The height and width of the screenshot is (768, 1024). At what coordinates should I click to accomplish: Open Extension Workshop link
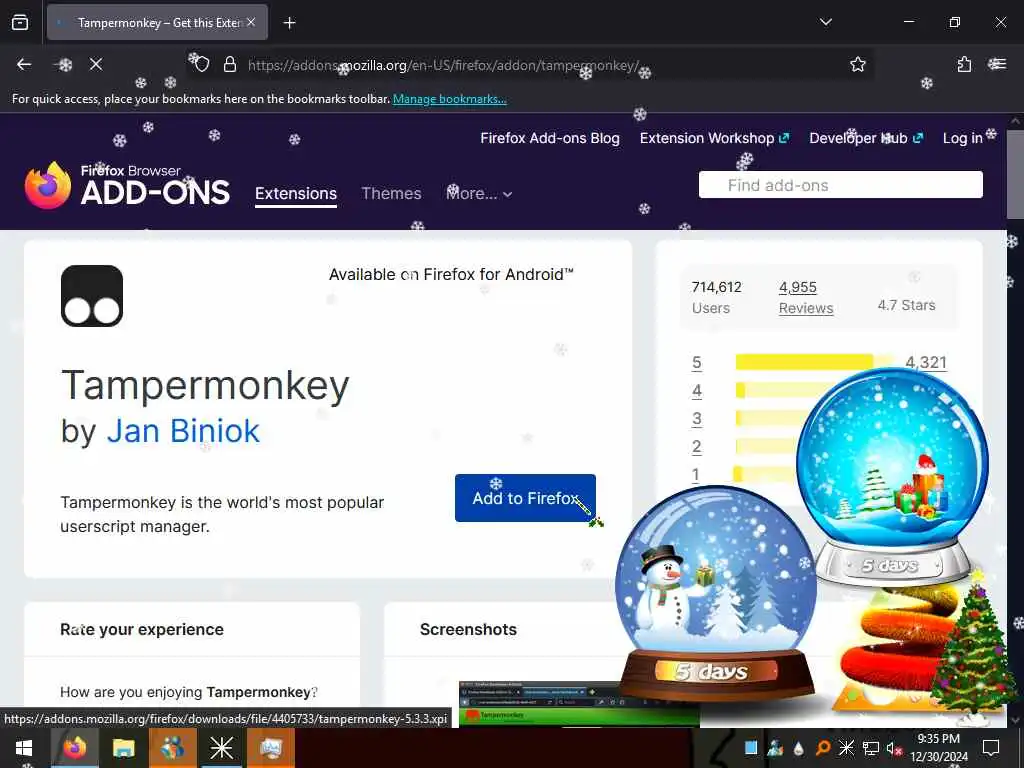(x=714, y=138)
